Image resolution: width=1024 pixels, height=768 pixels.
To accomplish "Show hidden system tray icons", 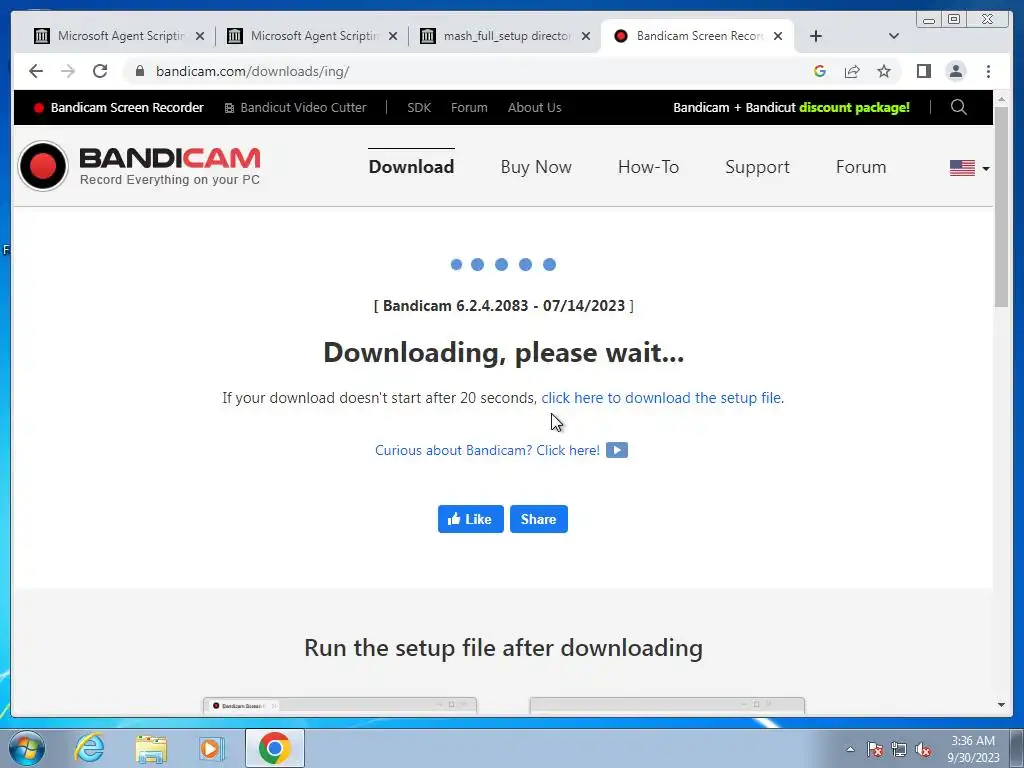I will coord(850,749).
